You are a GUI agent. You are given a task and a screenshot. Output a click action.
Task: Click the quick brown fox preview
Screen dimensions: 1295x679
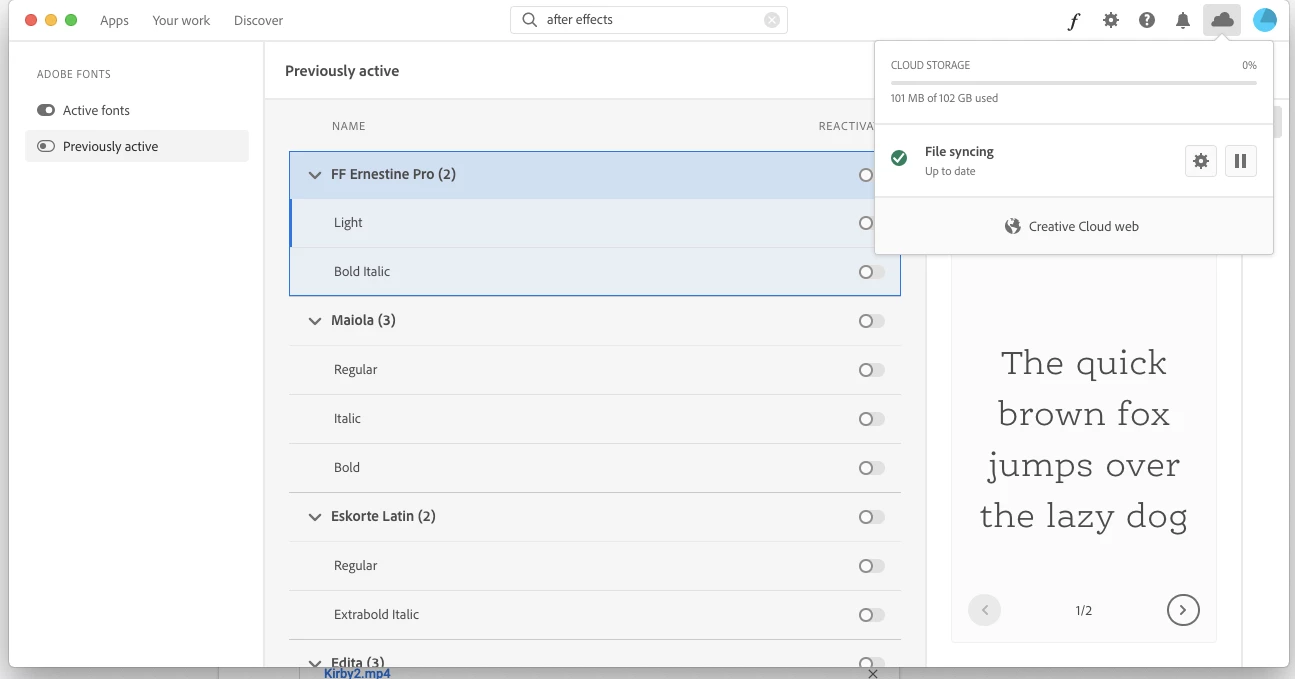[x=1084, y=440]
